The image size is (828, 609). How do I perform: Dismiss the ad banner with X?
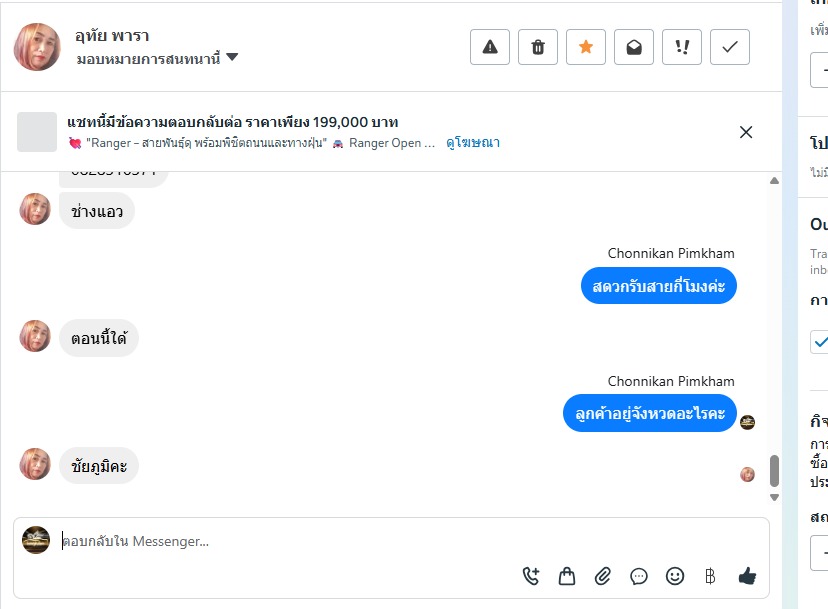coord(746,132)
